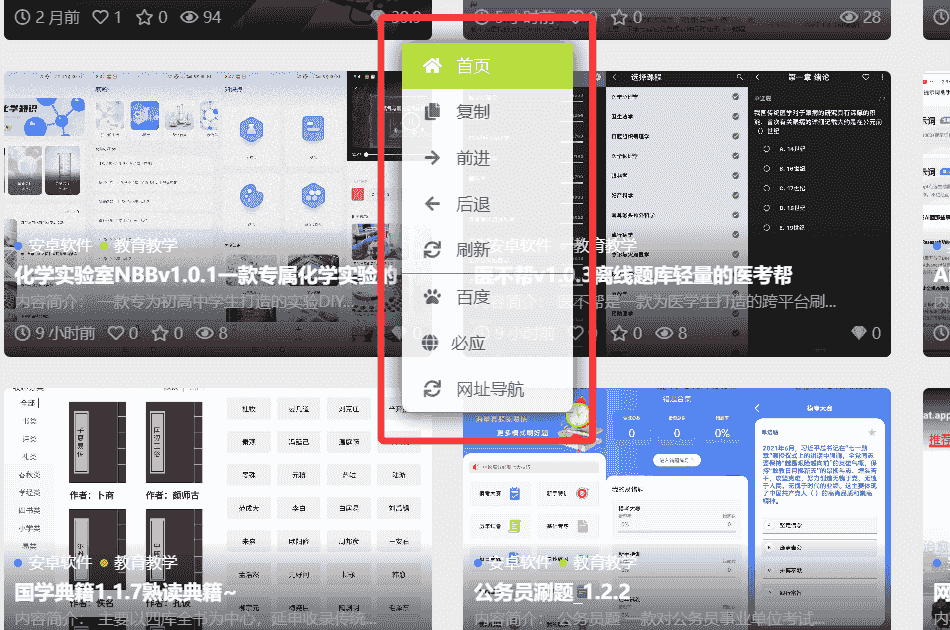Click star favorite icon on 医不帮 card
Image resolution: width=950 pixels, height=630 pixels.
(x=619, y=333)
